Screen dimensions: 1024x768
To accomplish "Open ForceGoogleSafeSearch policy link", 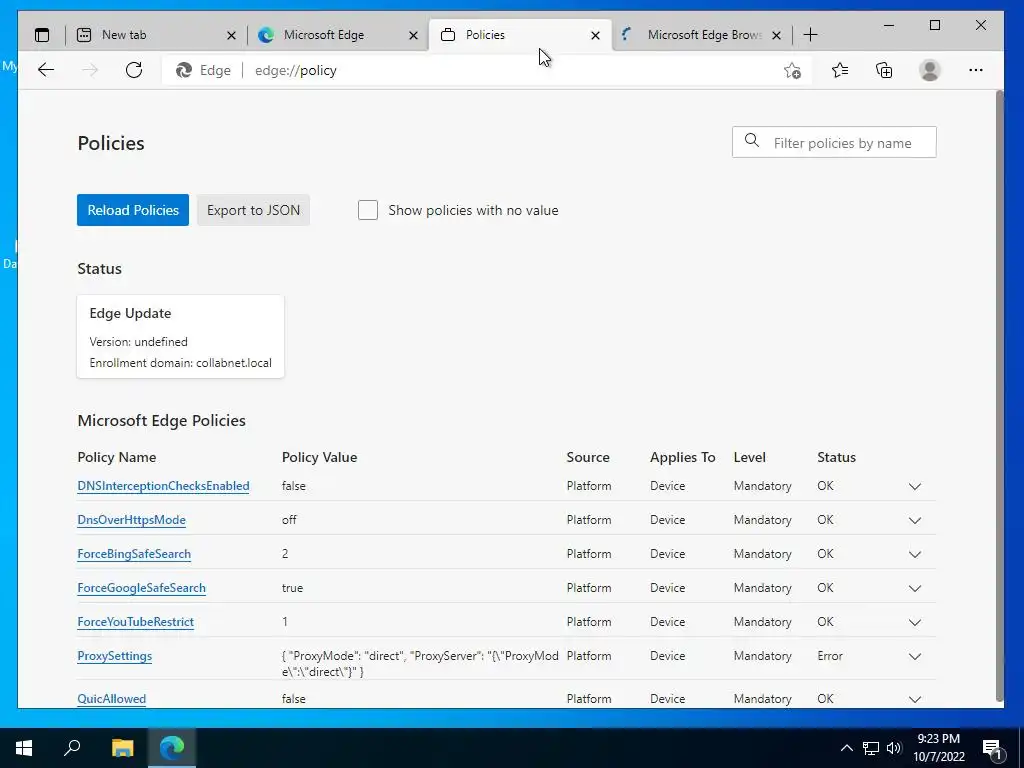I will click(x=141, y=588).
